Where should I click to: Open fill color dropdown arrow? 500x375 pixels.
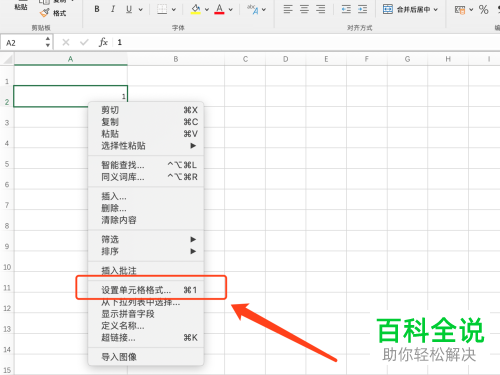tap(207, 10)
